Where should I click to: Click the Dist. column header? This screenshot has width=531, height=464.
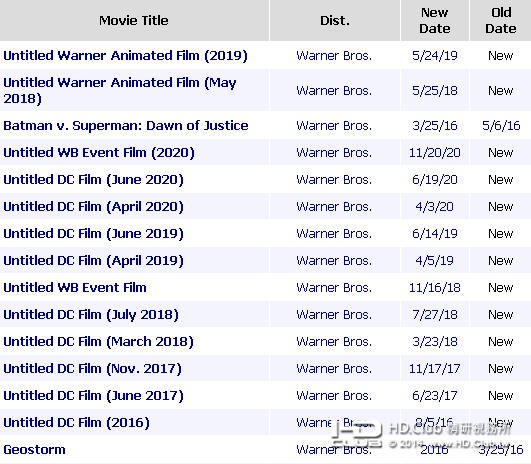tap(335, 21)
